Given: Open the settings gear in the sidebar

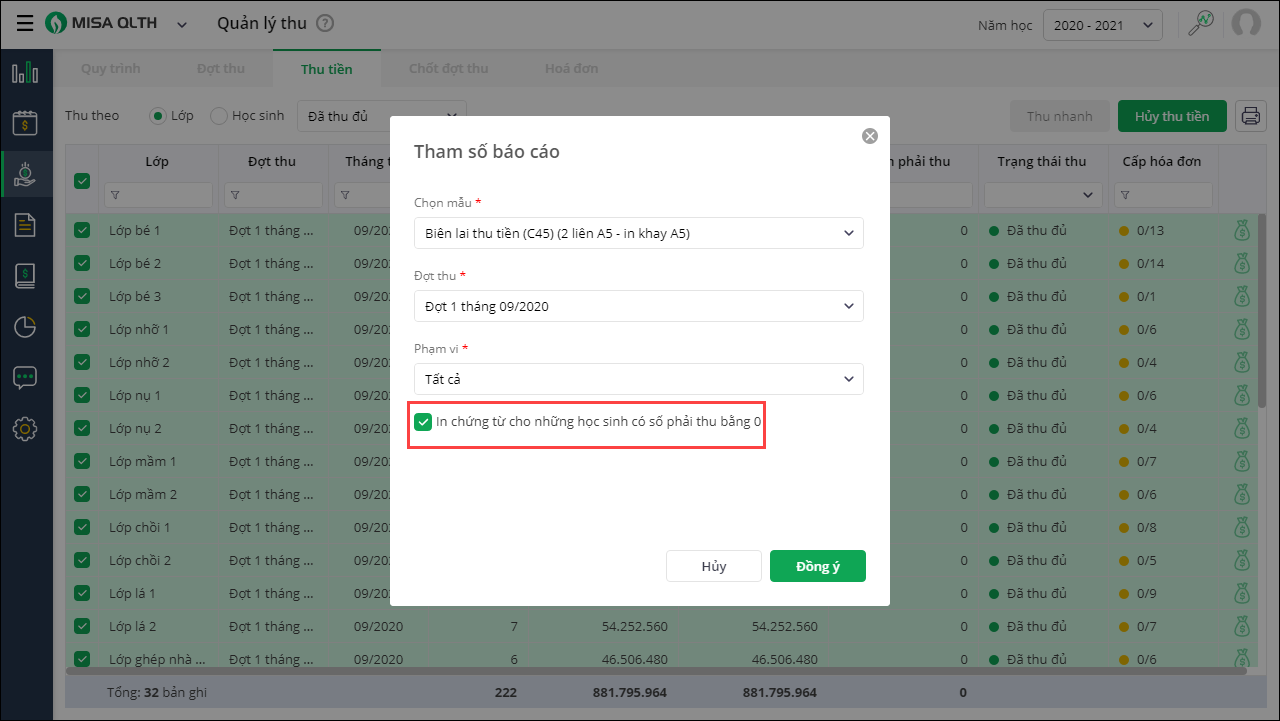Looking at the screenshot, I should [x=25, y=429].
